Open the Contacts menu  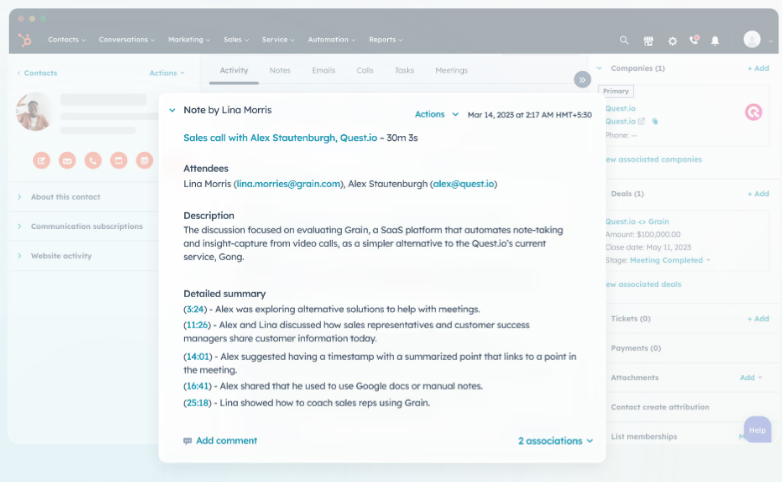coord(67,39)
